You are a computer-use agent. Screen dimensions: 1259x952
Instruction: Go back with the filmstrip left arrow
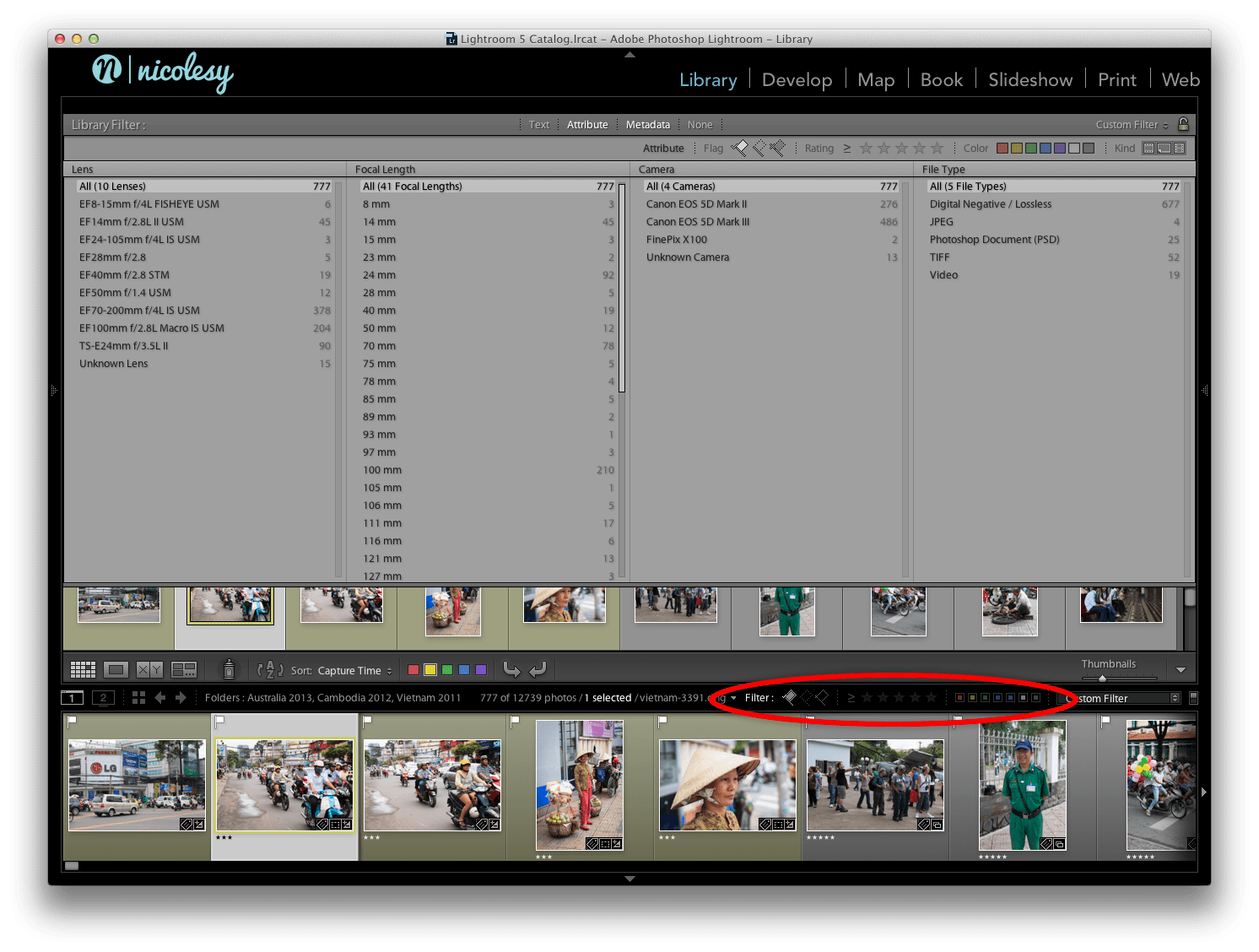click(160, 698)
